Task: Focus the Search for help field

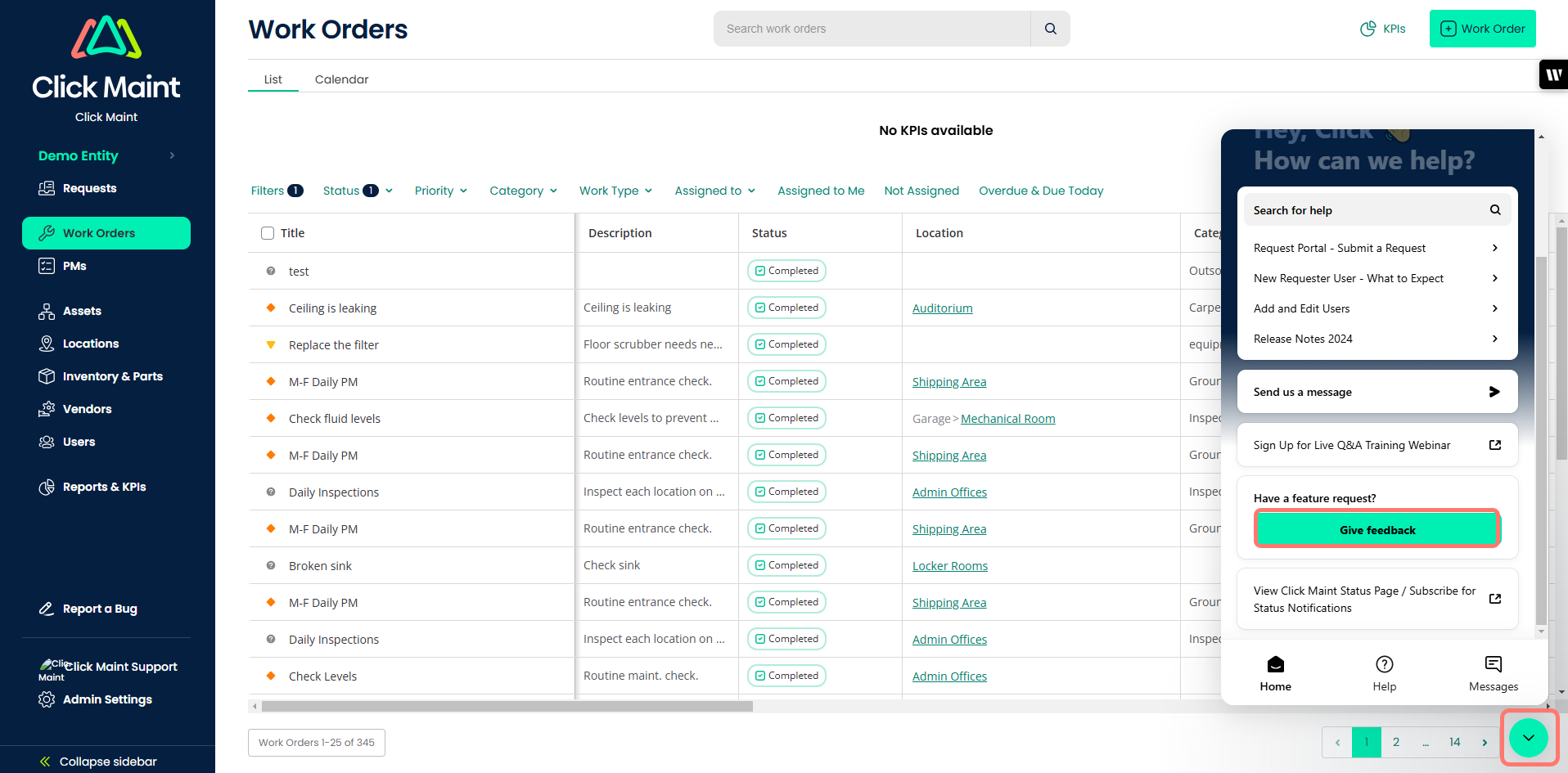Action: coord(1377,210)
